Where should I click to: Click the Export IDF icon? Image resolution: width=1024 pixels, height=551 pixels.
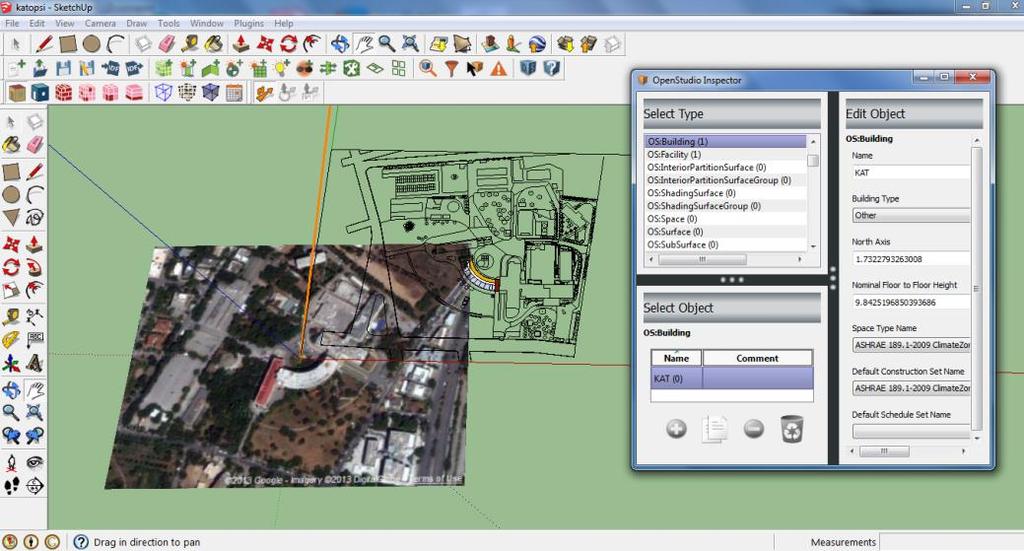click(x=134, y=68)
